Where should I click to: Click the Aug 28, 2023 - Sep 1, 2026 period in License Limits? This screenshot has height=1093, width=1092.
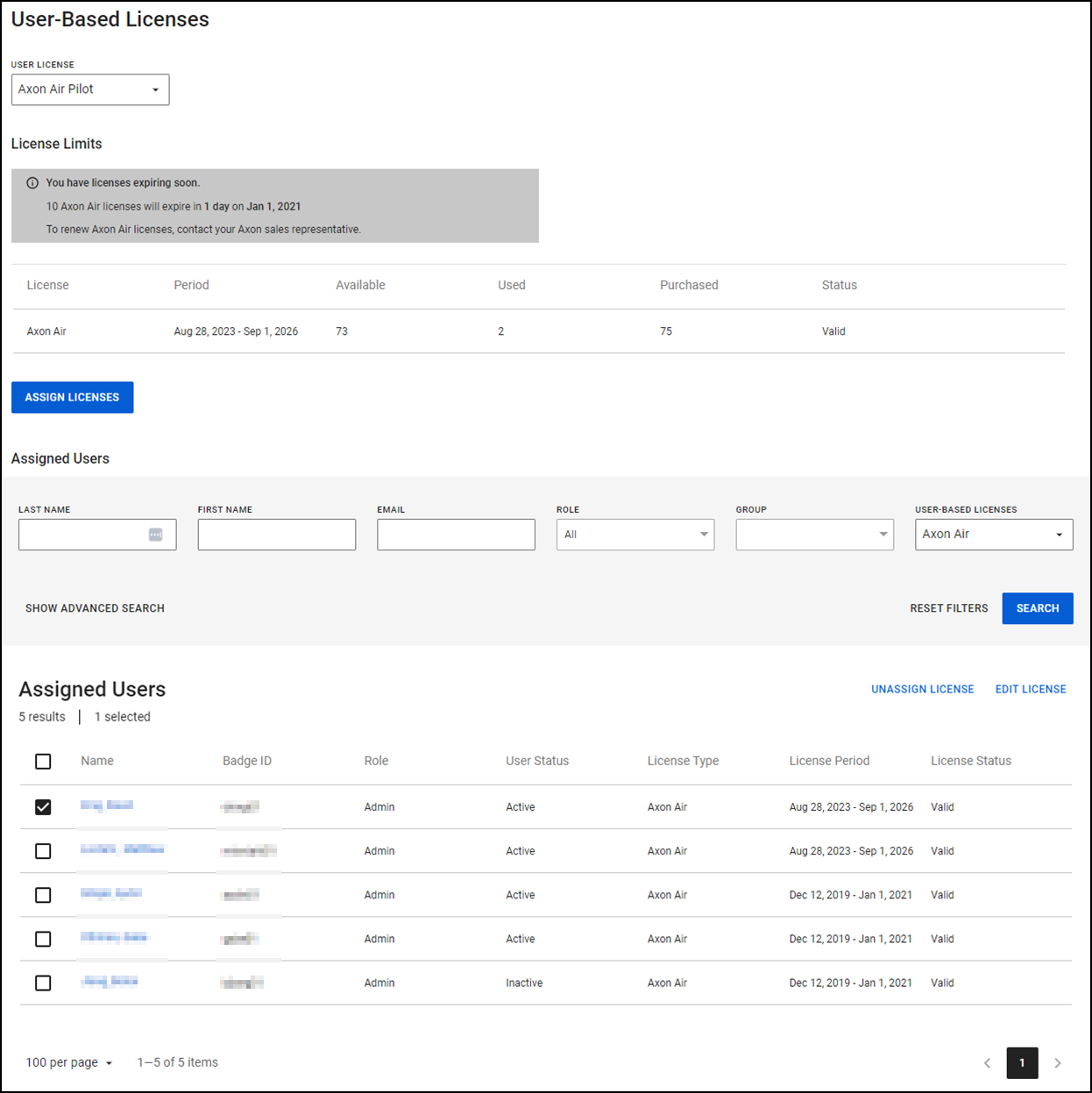[236, 331]
